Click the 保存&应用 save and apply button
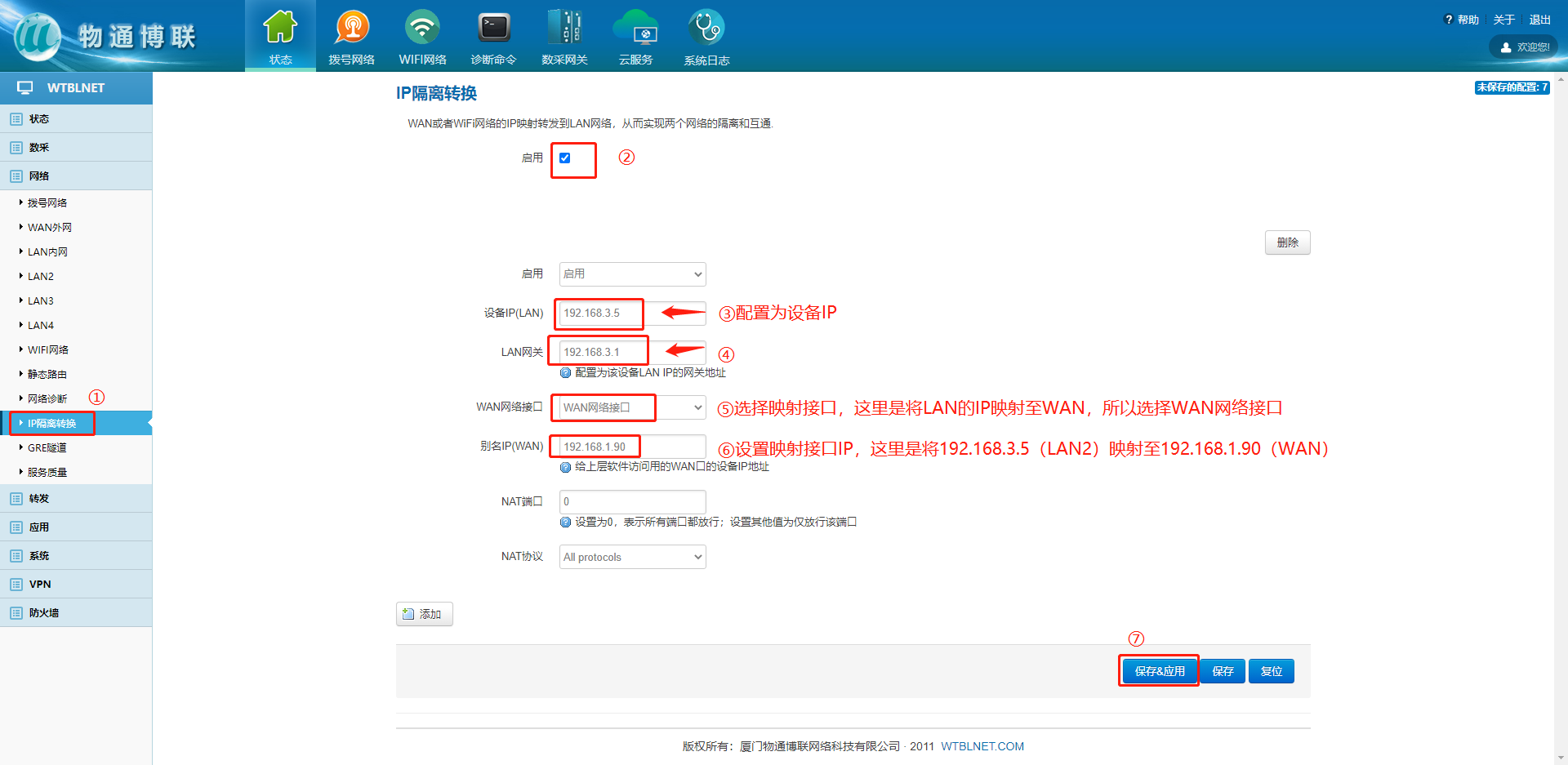 [1159, 671]
